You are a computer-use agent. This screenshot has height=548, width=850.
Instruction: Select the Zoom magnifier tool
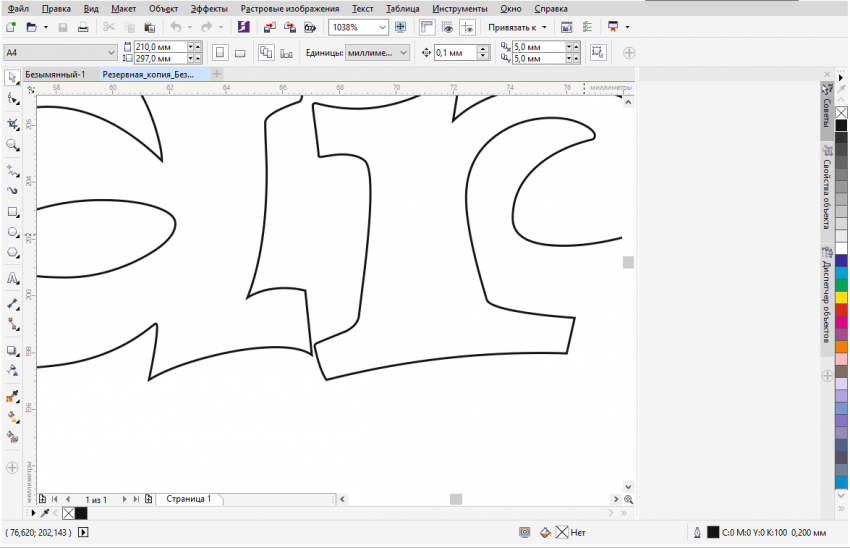pos(13,145)
